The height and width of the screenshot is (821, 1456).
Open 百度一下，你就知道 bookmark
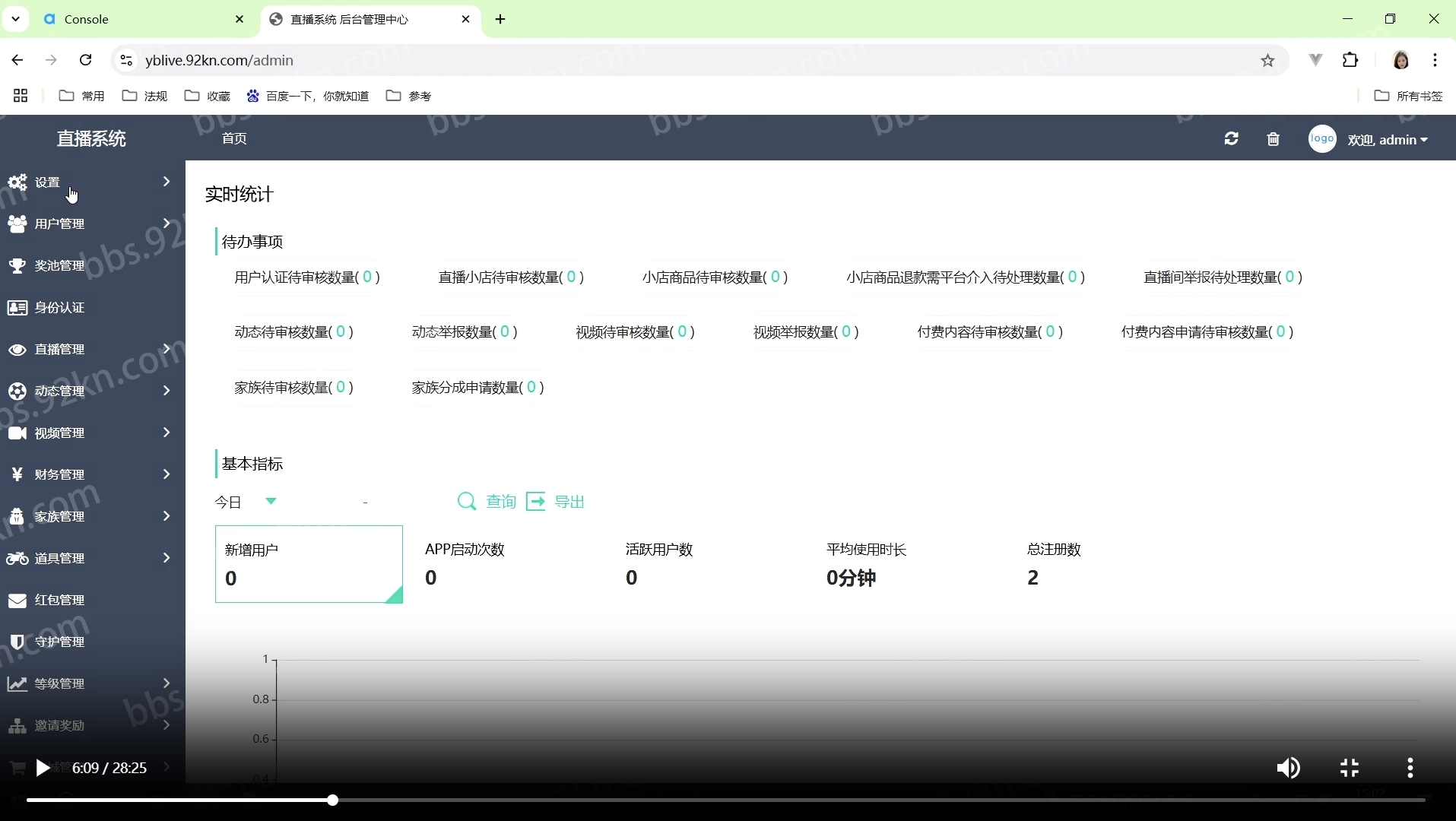coord(308,96)
